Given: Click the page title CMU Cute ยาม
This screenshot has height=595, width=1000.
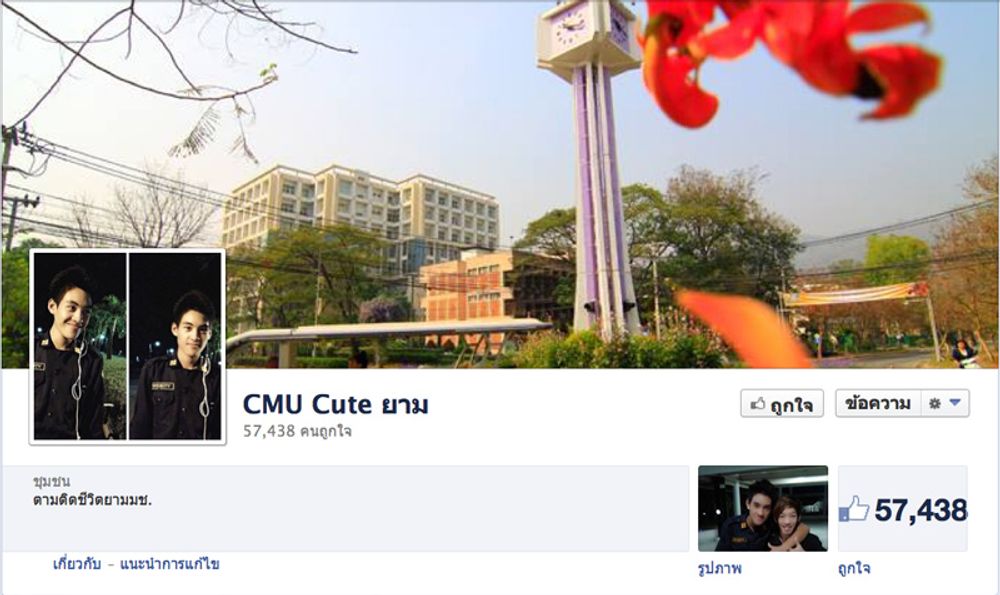Looking at the screenshot, I should 335,404.
